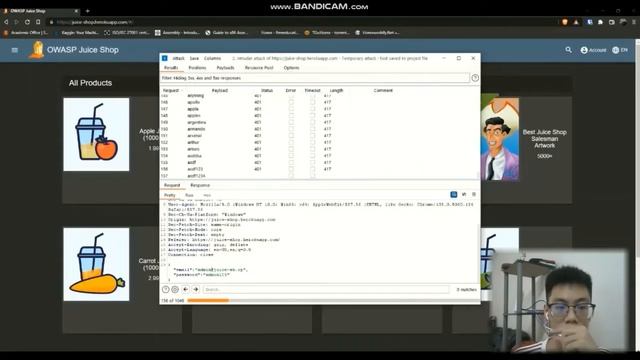Open help icon beside filter bar
640x360 pixels.
(475, 78)
